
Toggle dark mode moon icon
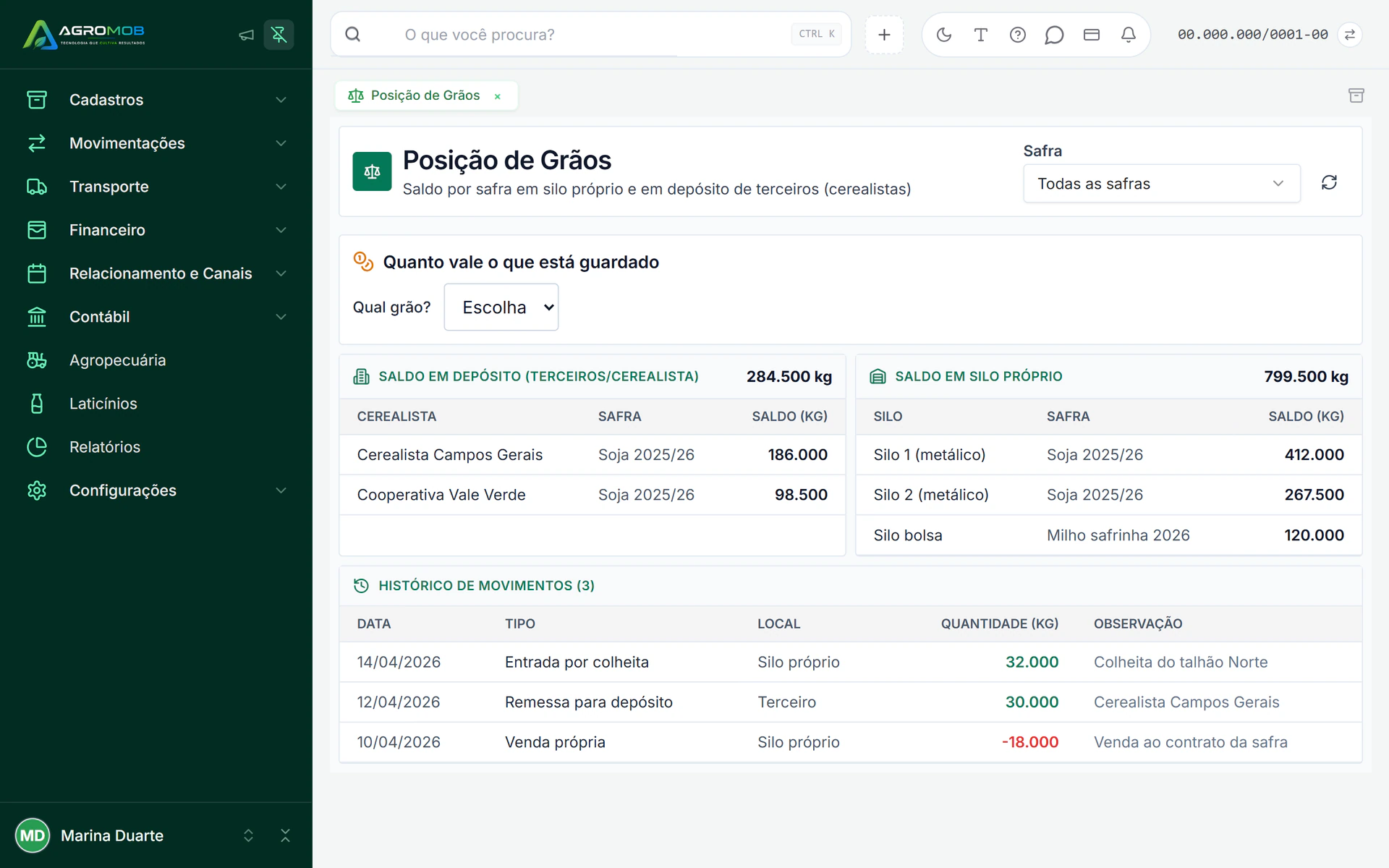(944, 35)
